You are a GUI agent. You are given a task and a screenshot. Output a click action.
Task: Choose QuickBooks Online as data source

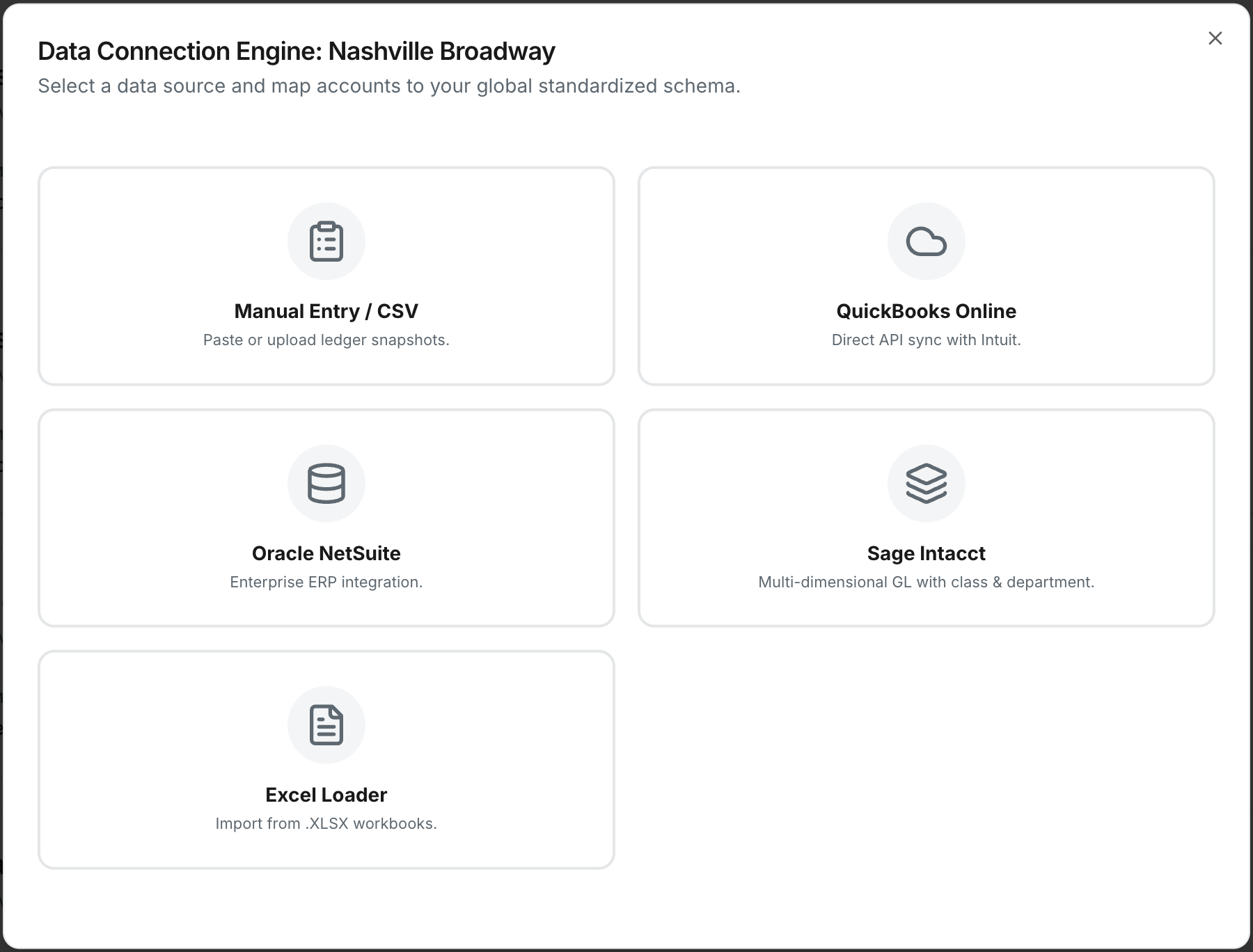(926, 276)
